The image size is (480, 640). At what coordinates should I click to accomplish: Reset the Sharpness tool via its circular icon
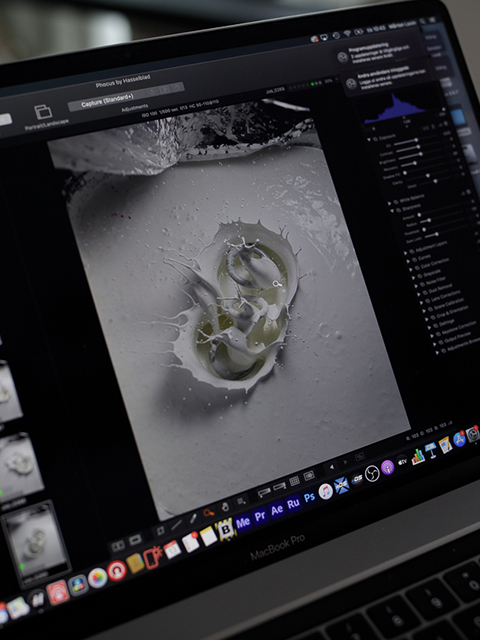point(467,193)
